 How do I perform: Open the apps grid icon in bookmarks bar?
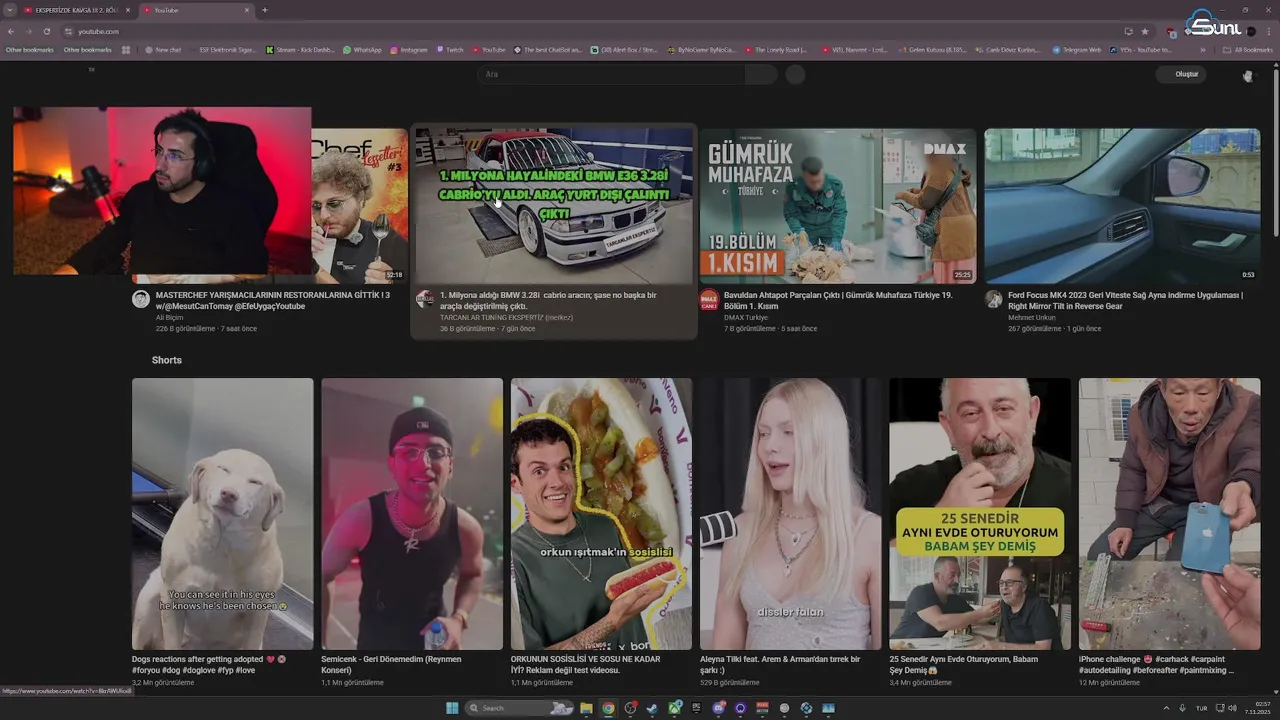pos(128,49)
